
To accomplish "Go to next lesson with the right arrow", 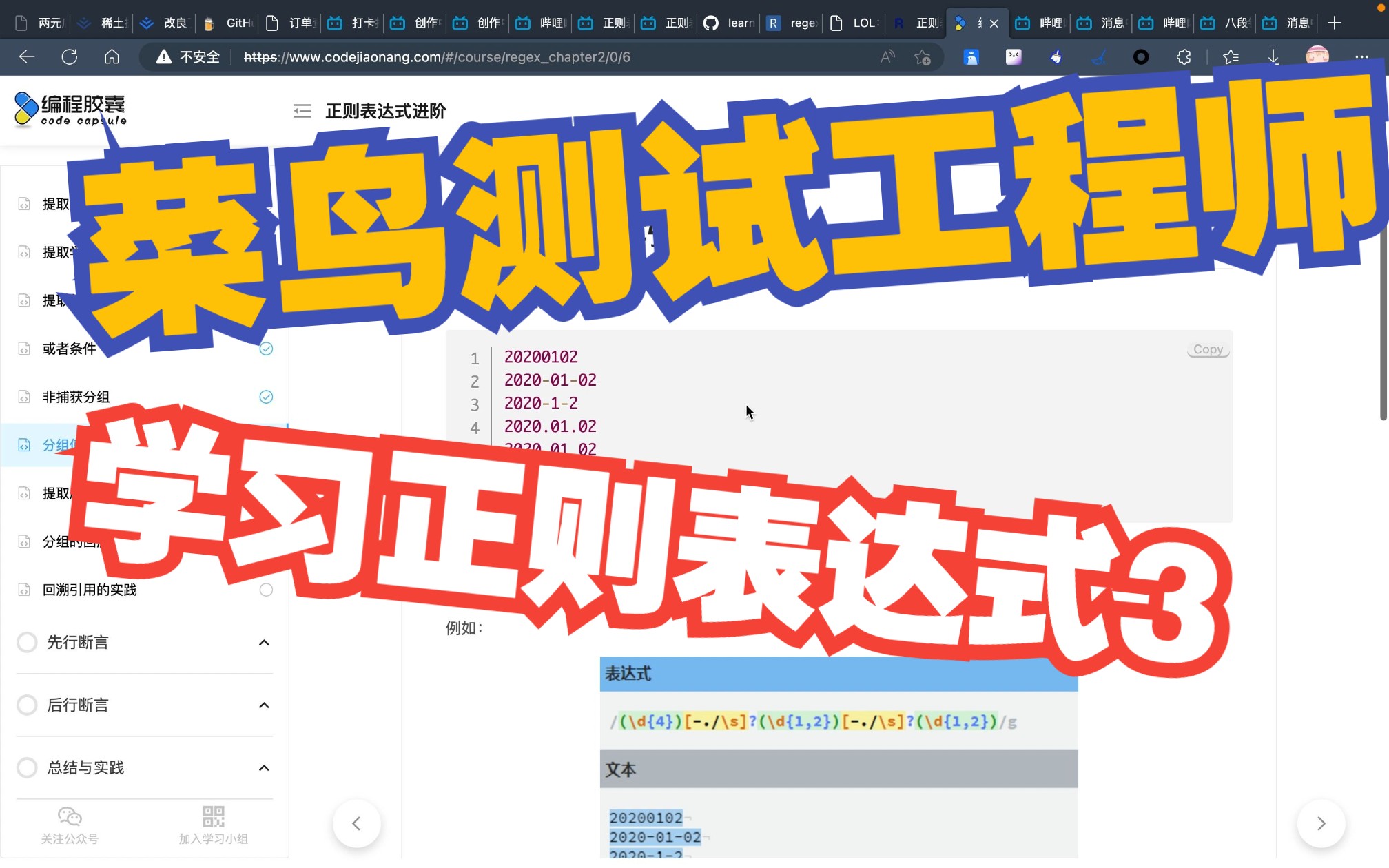I will click(x=1321, y=823).
